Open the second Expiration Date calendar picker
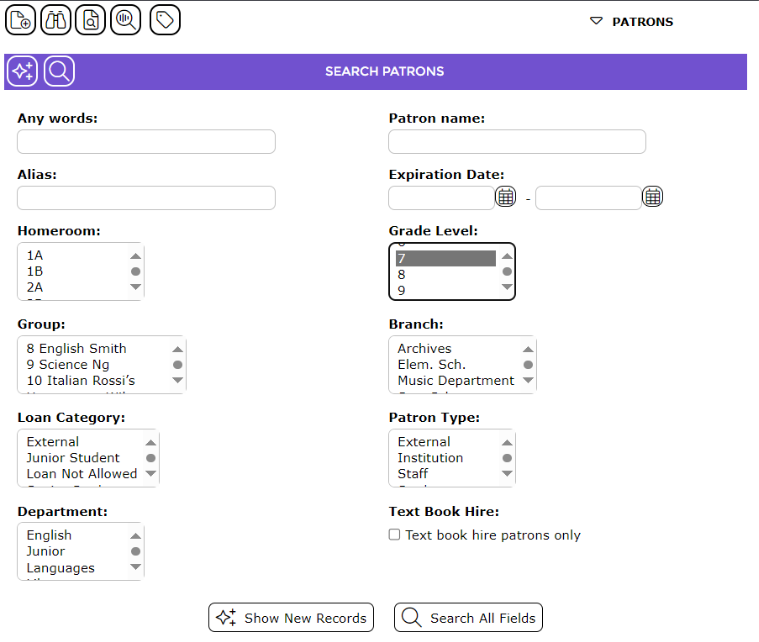The height and width of the screenshot is (642, 759). (653, 197)
